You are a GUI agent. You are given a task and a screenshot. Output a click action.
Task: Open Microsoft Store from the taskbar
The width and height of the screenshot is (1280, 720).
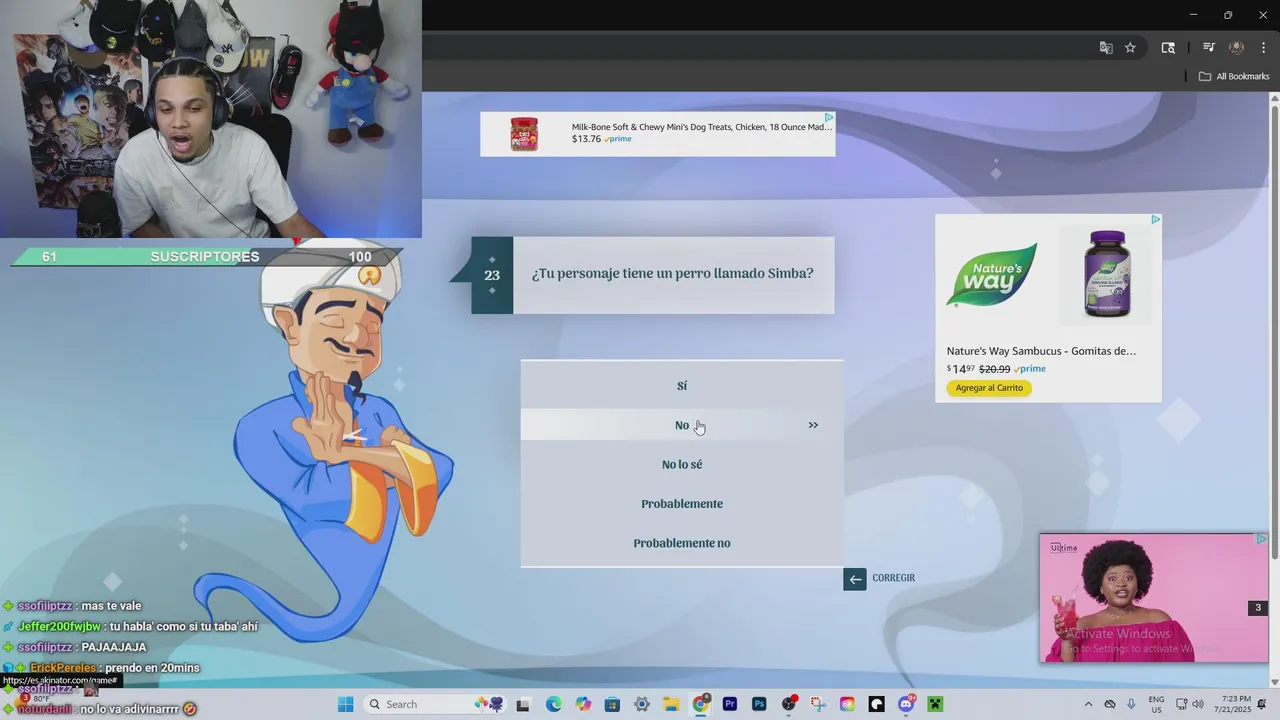(612, 704)
